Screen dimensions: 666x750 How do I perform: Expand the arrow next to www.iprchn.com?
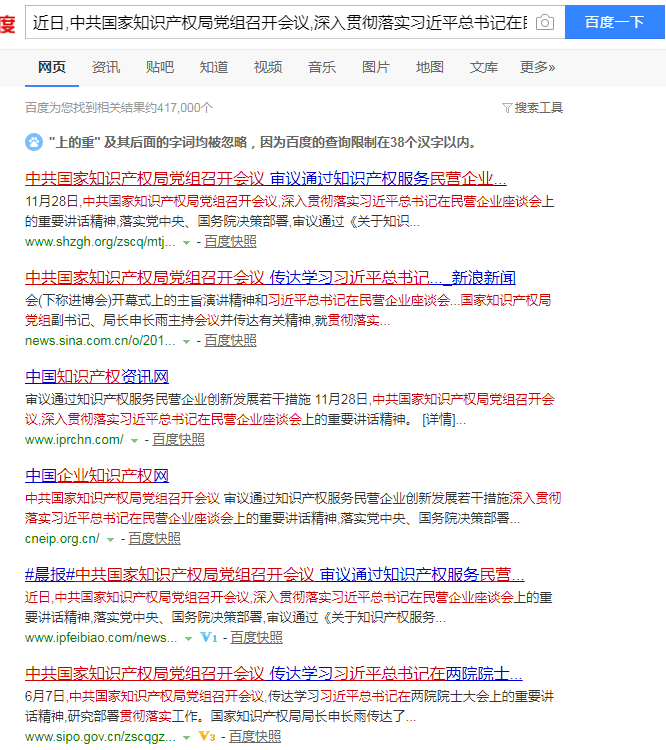[134, 441]
